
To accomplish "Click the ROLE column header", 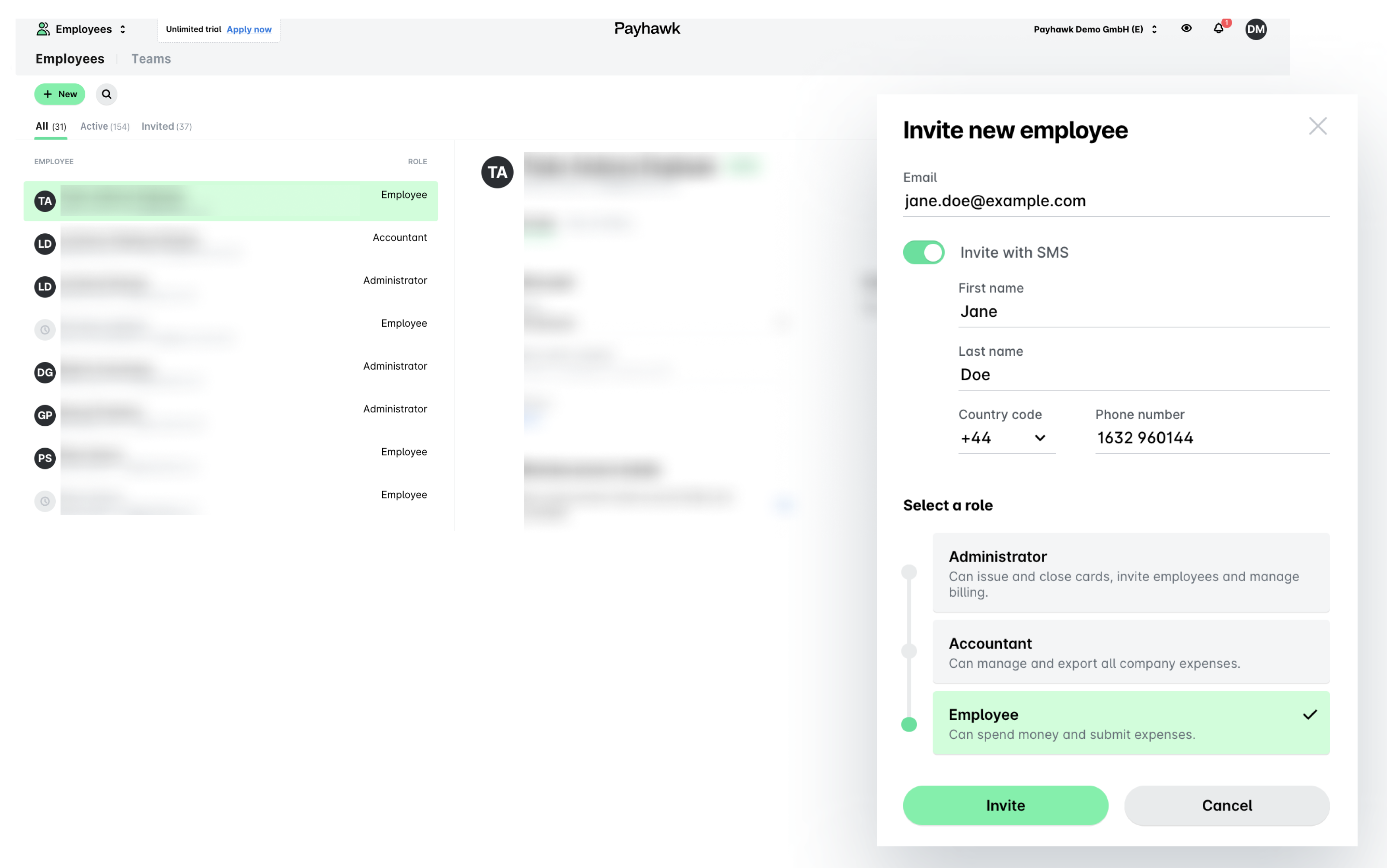I will (417, 162).
